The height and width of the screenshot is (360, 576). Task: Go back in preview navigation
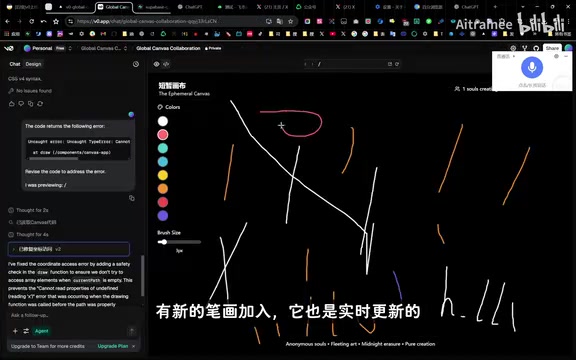coord(305,64)
